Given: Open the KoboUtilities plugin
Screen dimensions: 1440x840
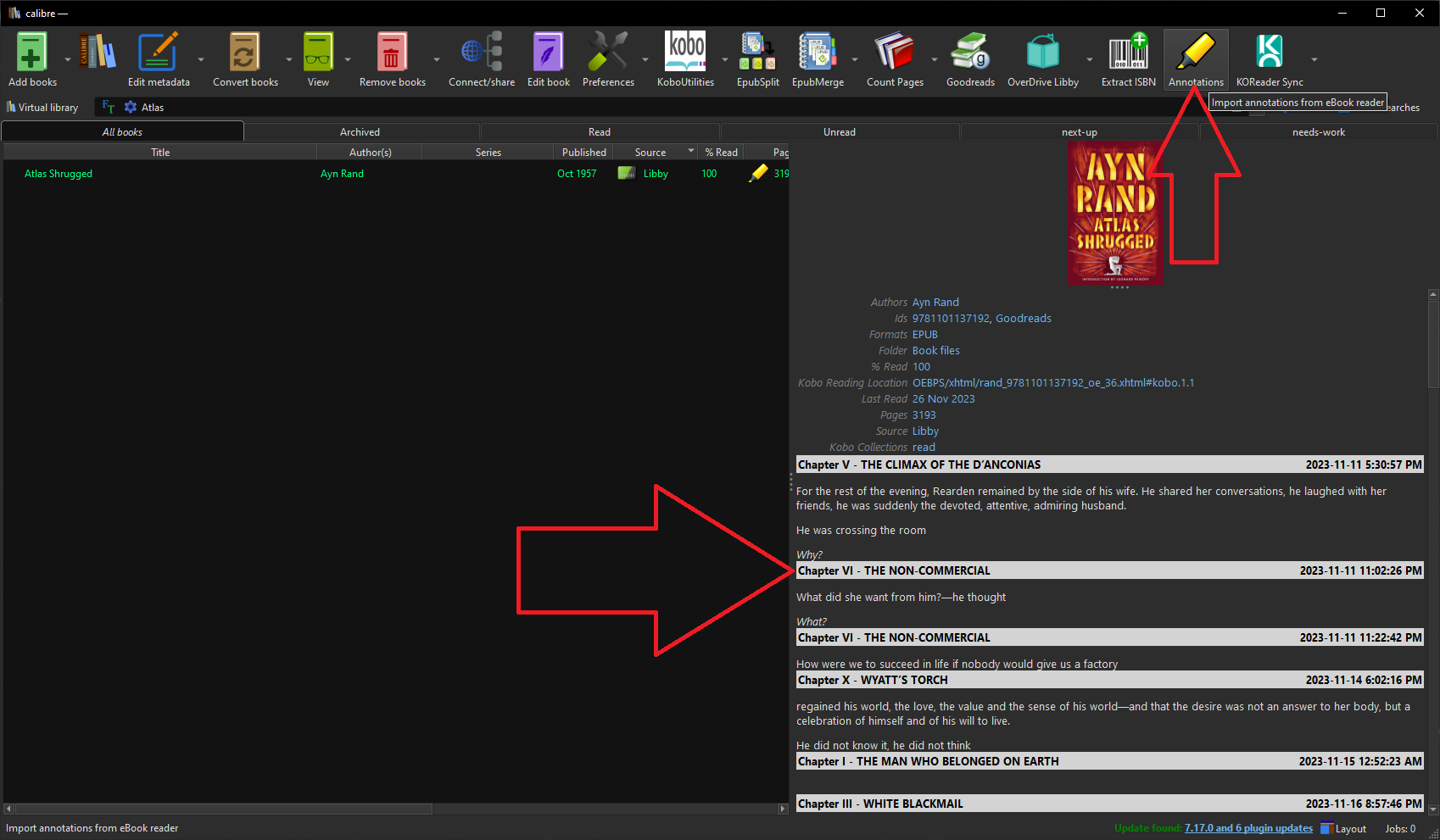Looking at the screenshot, I should [685, 53].
